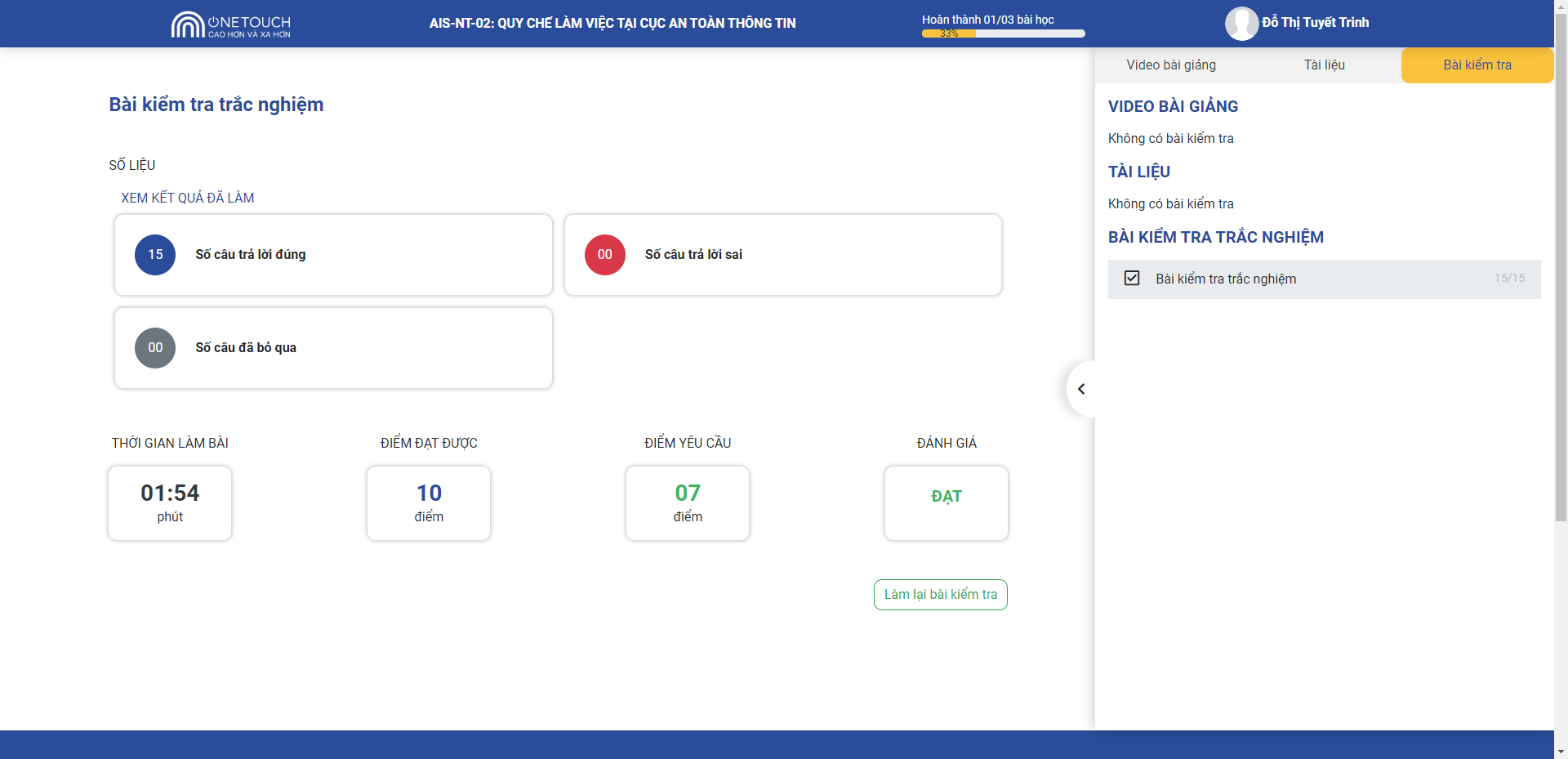
Task: Switch to Video bài giảng tab
Action: pyautogui.click(x=1170, y=65)
